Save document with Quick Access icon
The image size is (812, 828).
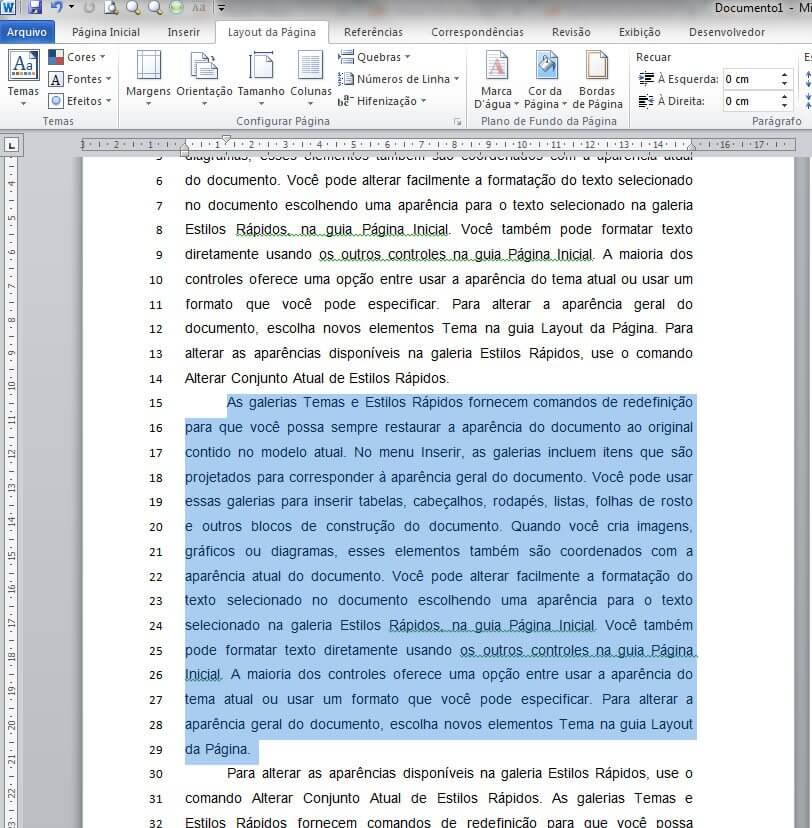tap(35, 8)
